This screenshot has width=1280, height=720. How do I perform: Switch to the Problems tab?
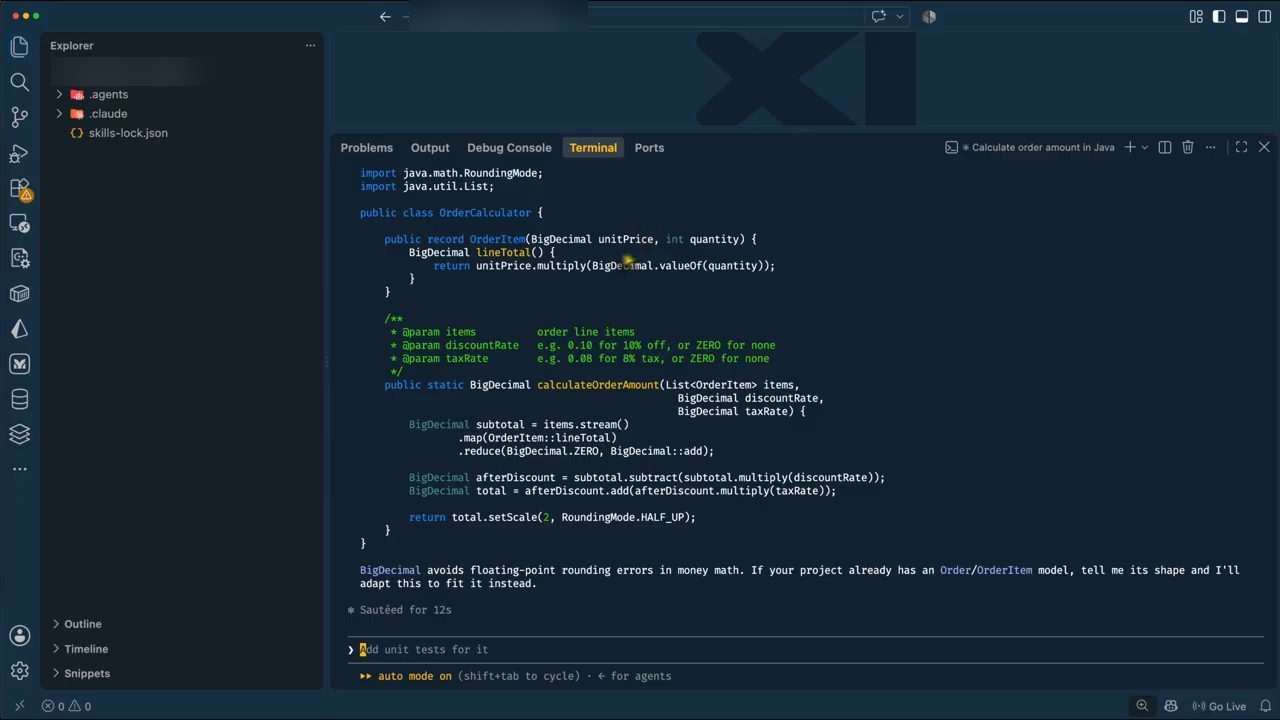[x=366, y=147]
